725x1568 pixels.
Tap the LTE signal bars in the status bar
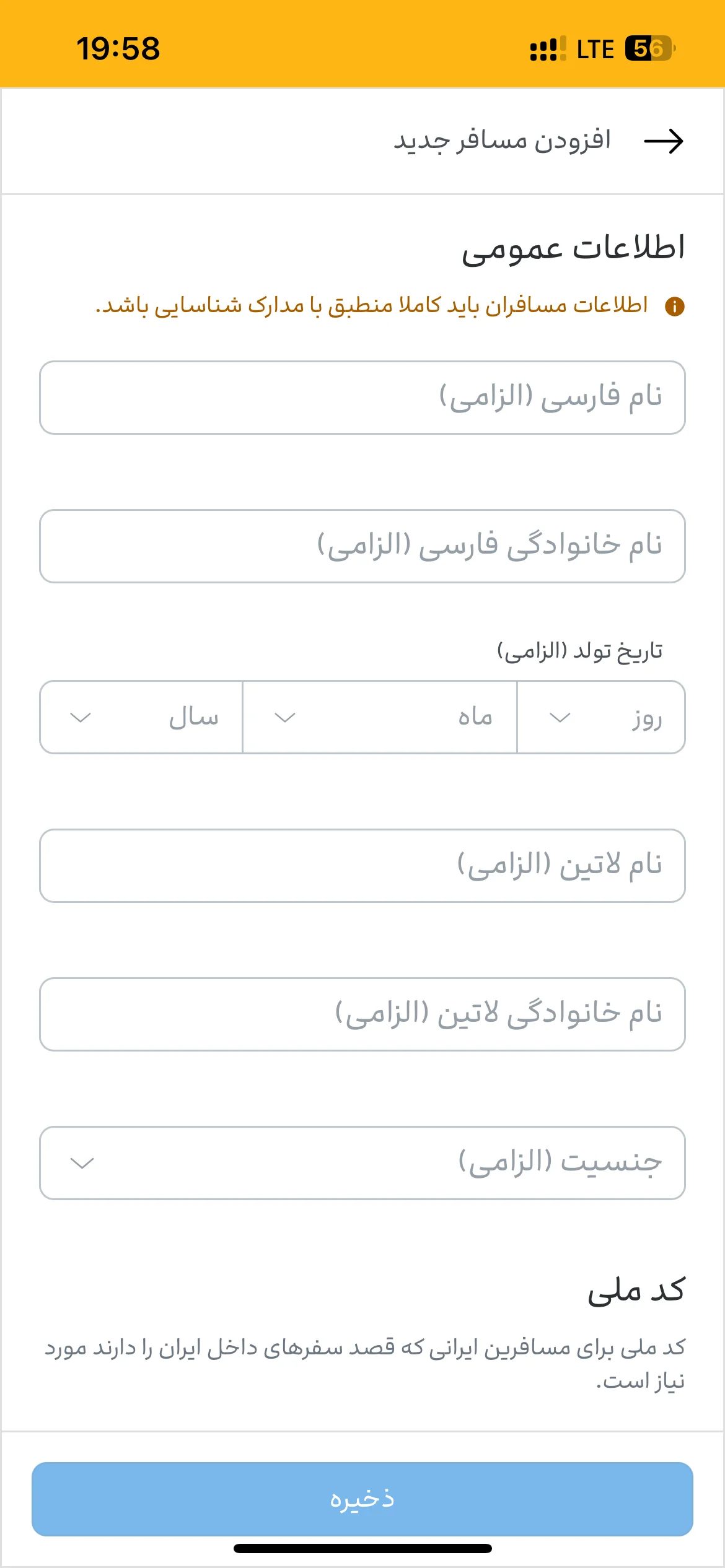coord(548,48)
